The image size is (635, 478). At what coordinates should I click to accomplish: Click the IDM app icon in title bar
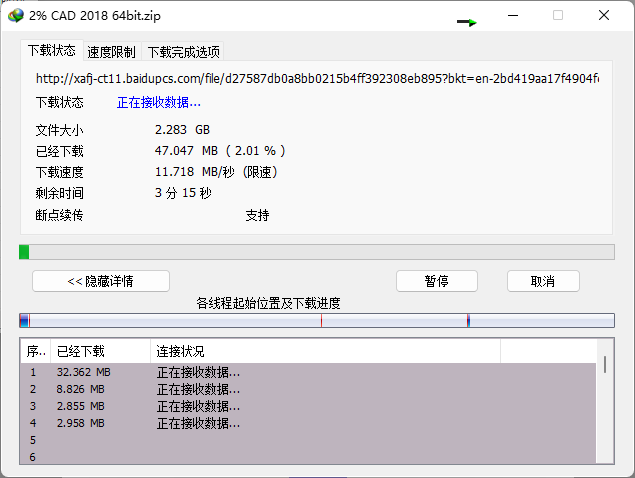[13, 16]
